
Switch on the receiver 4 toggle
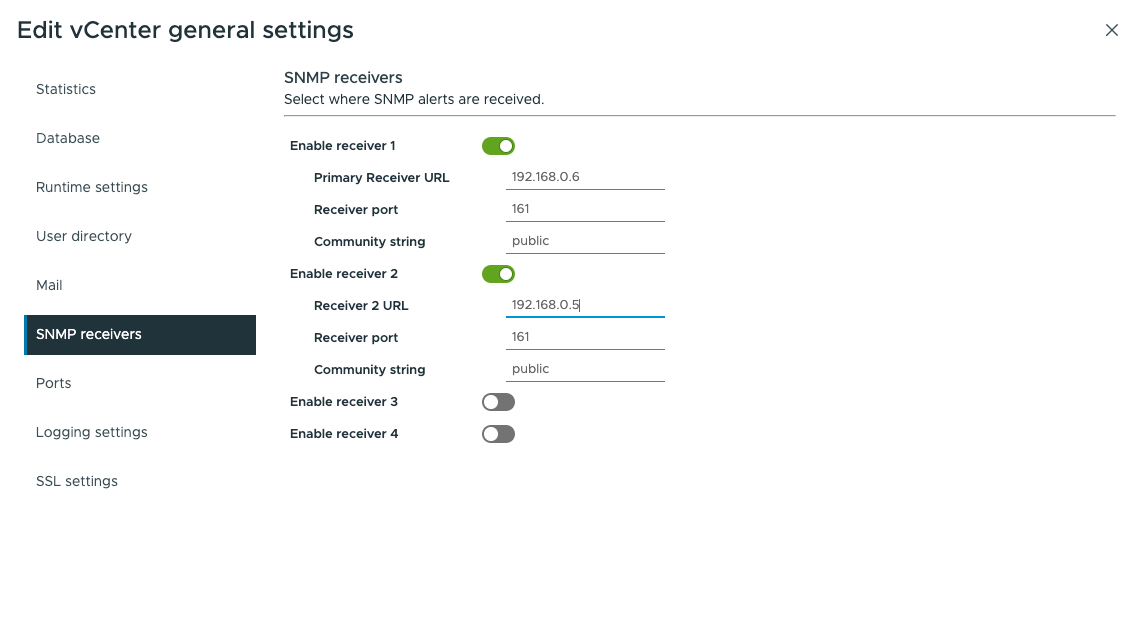point(498,434)
